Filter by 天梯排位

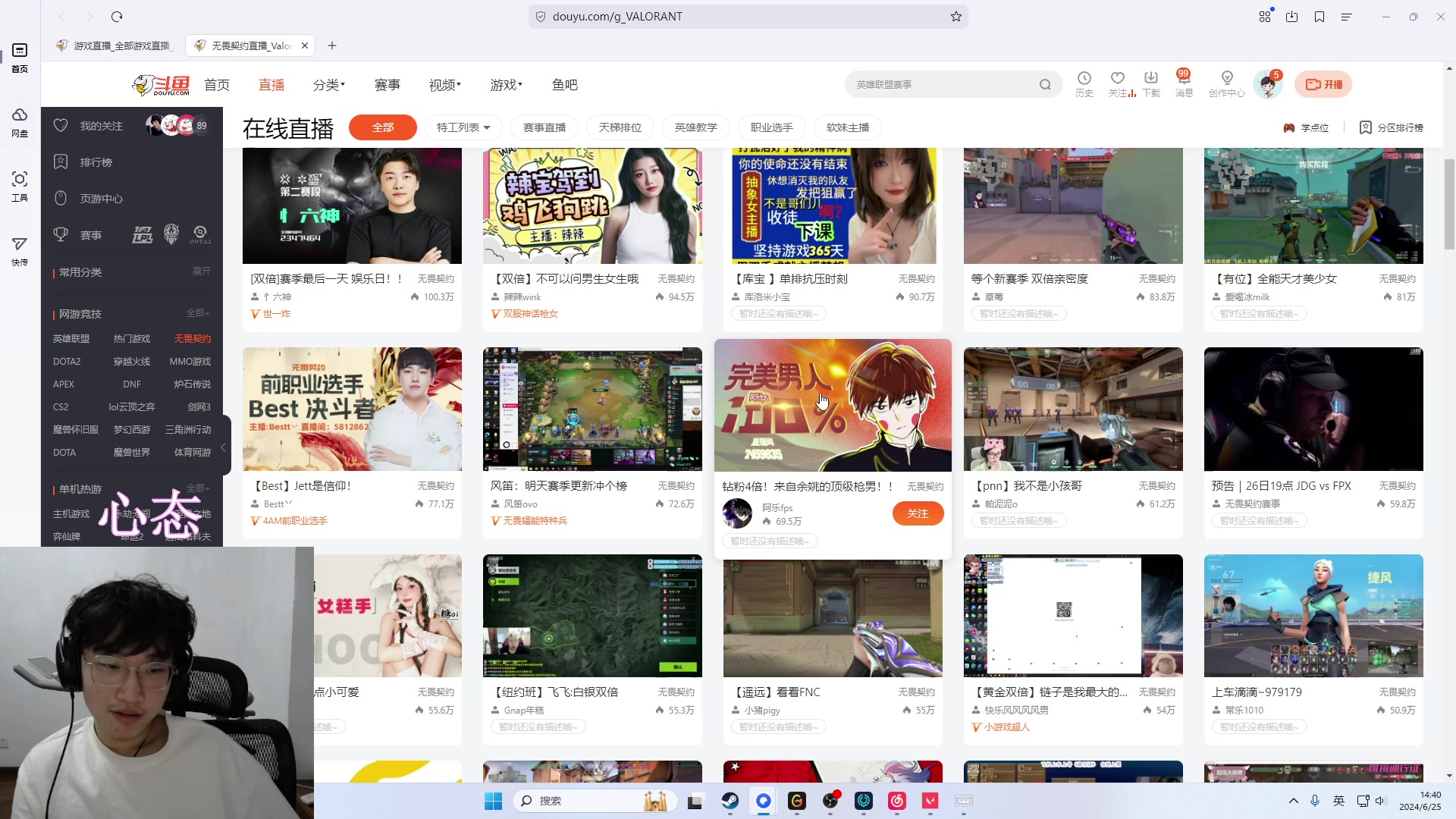coord(620,127)
